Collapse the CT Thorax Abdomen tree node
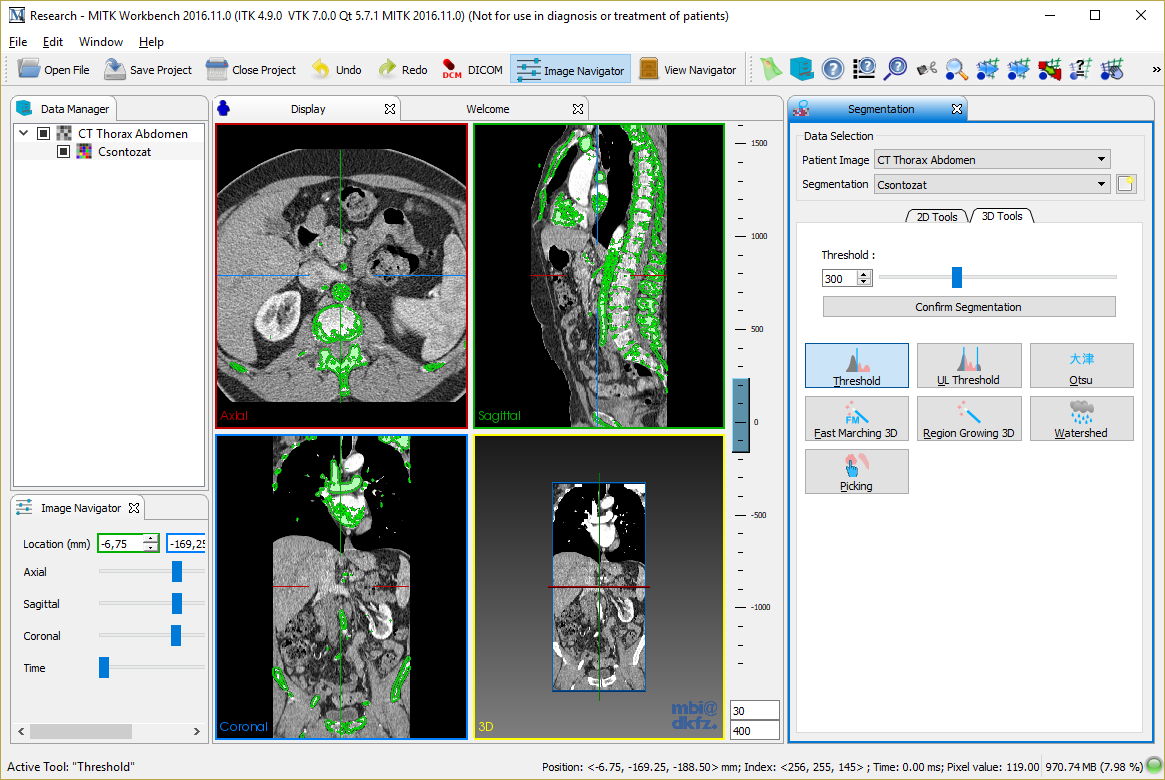The width and height of the screenshot is (1165, 780). (23, 133)
